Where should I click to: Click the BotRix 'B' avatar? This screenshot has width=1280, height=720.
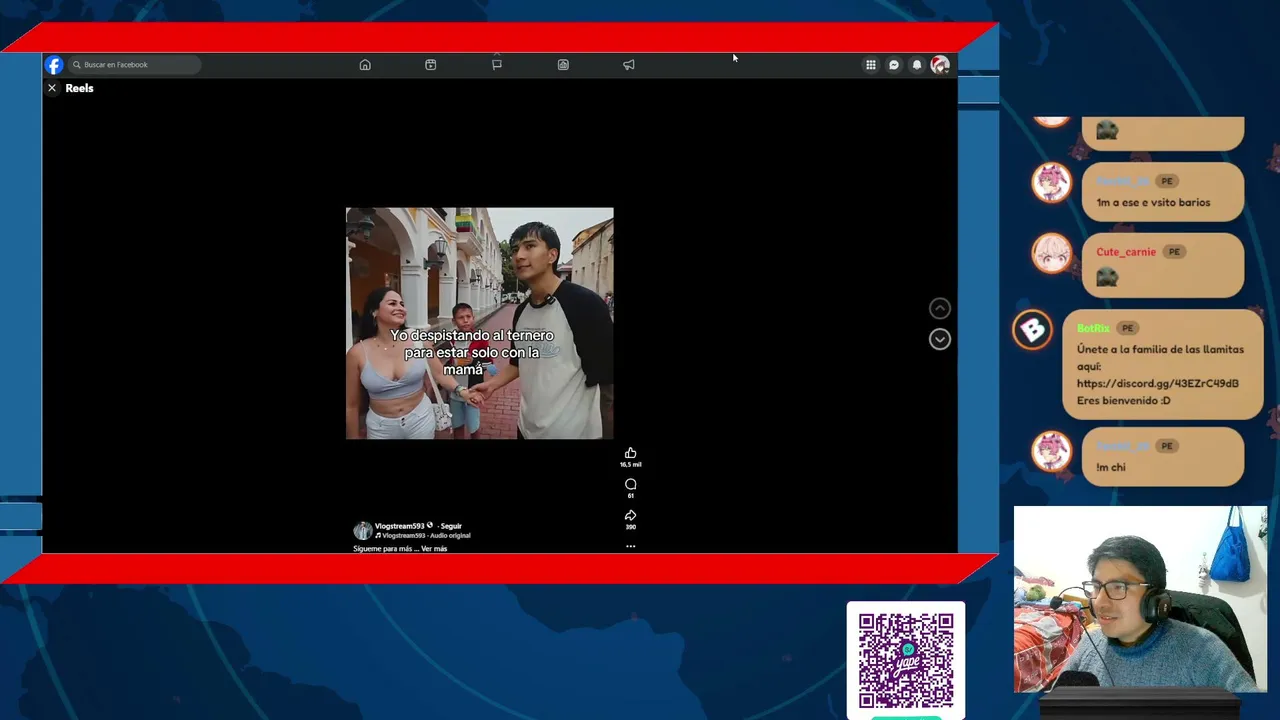[x=1032, y=330]
